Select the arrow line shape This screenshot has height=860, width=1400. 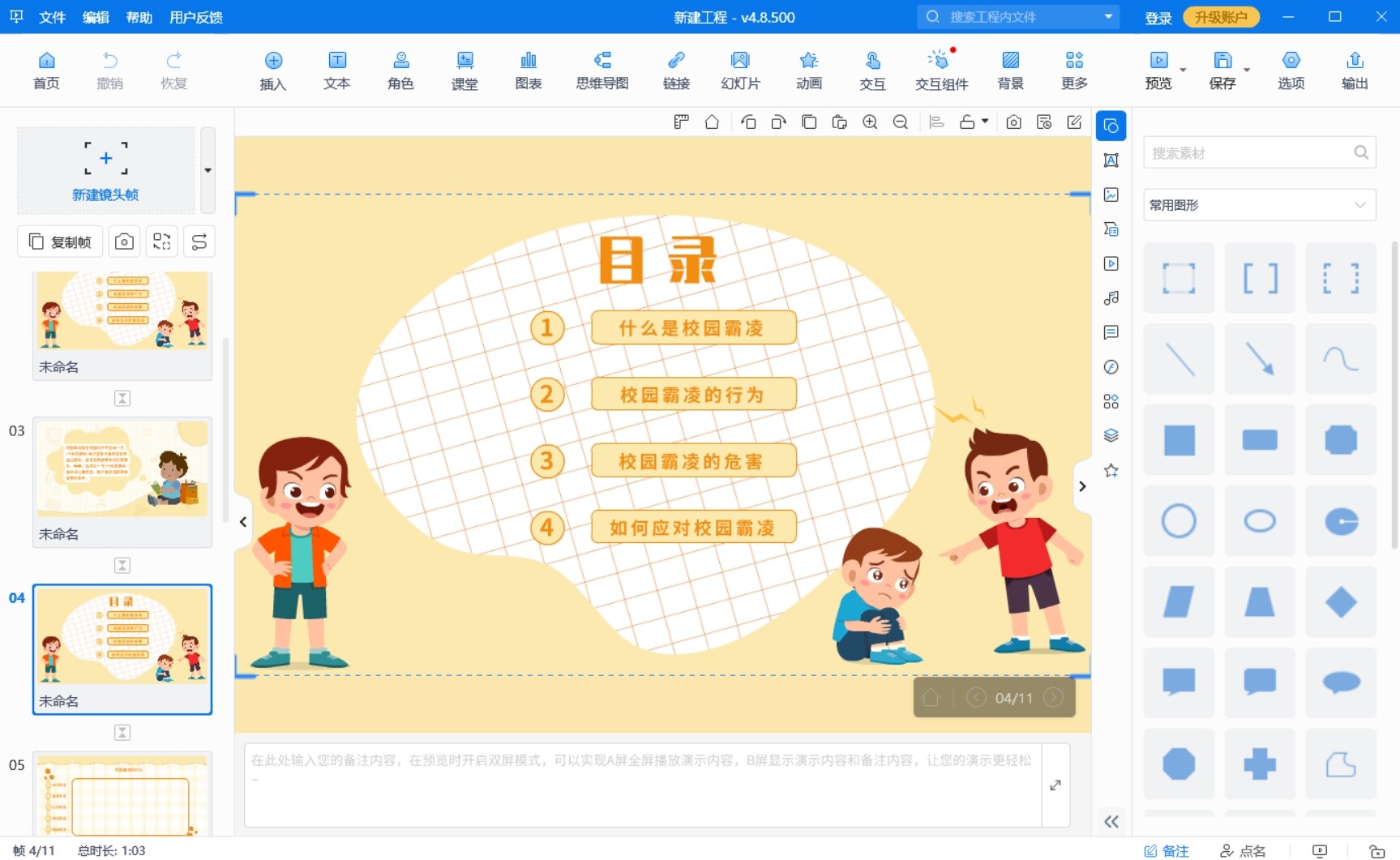coord(1260,359)
